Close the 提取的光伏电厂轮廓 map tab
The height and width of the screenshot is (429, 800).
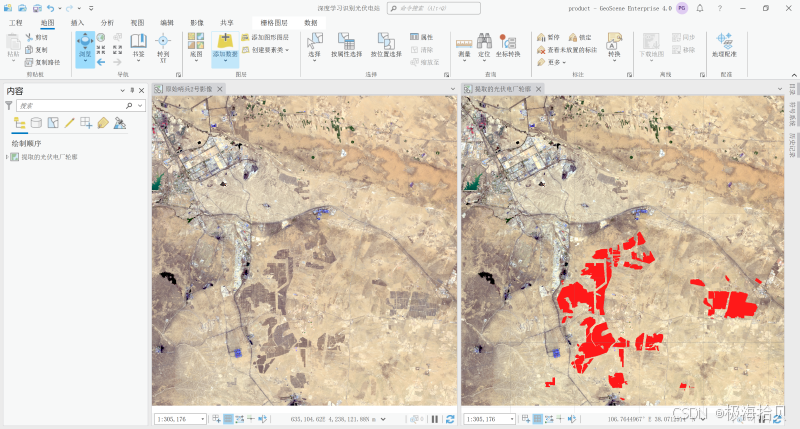coord(538,89)
